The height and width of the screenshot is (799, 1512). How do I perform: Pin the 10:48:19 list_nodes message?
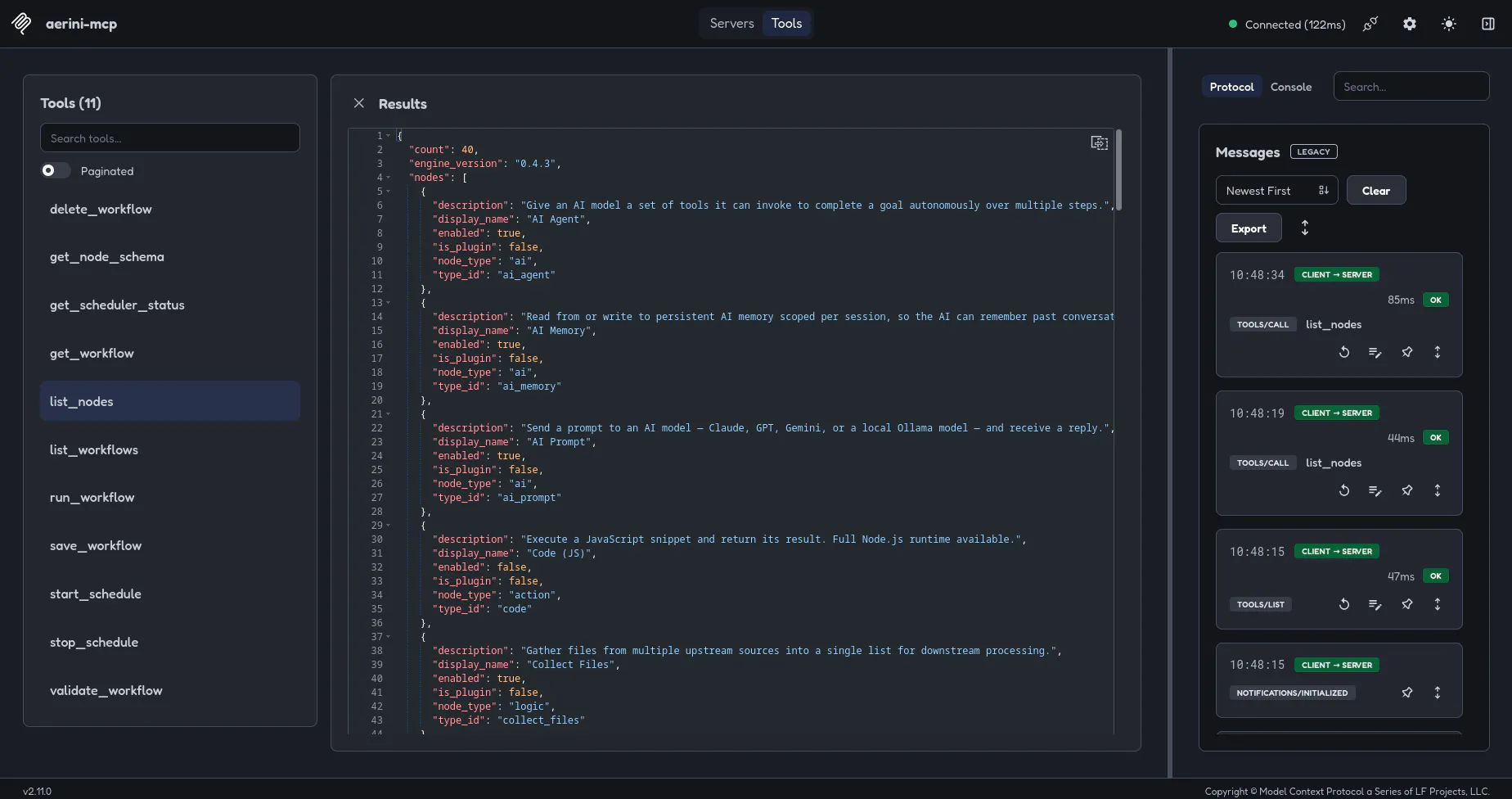pos(1407,490)
